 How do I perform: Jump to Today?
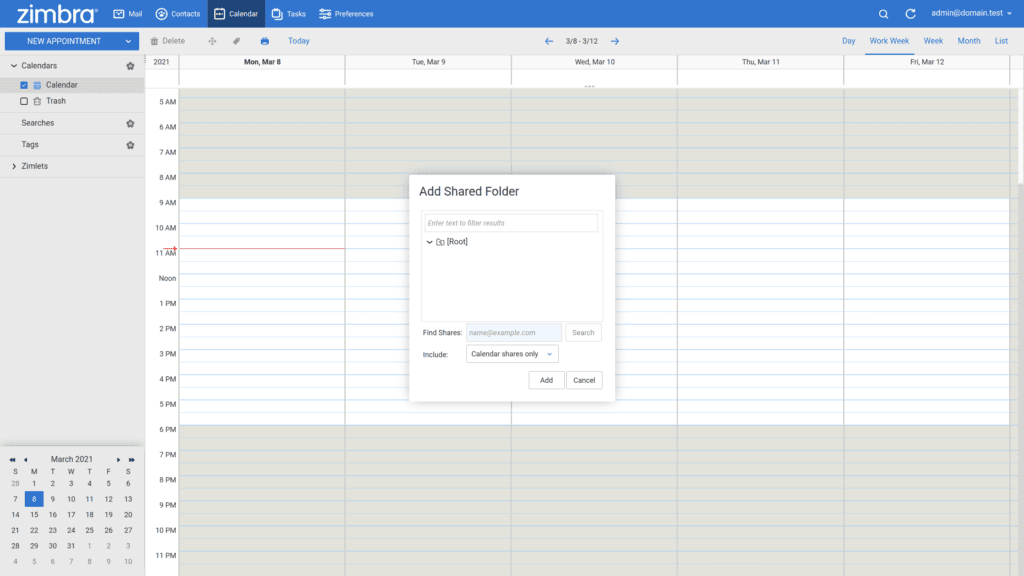pos(298,41)
